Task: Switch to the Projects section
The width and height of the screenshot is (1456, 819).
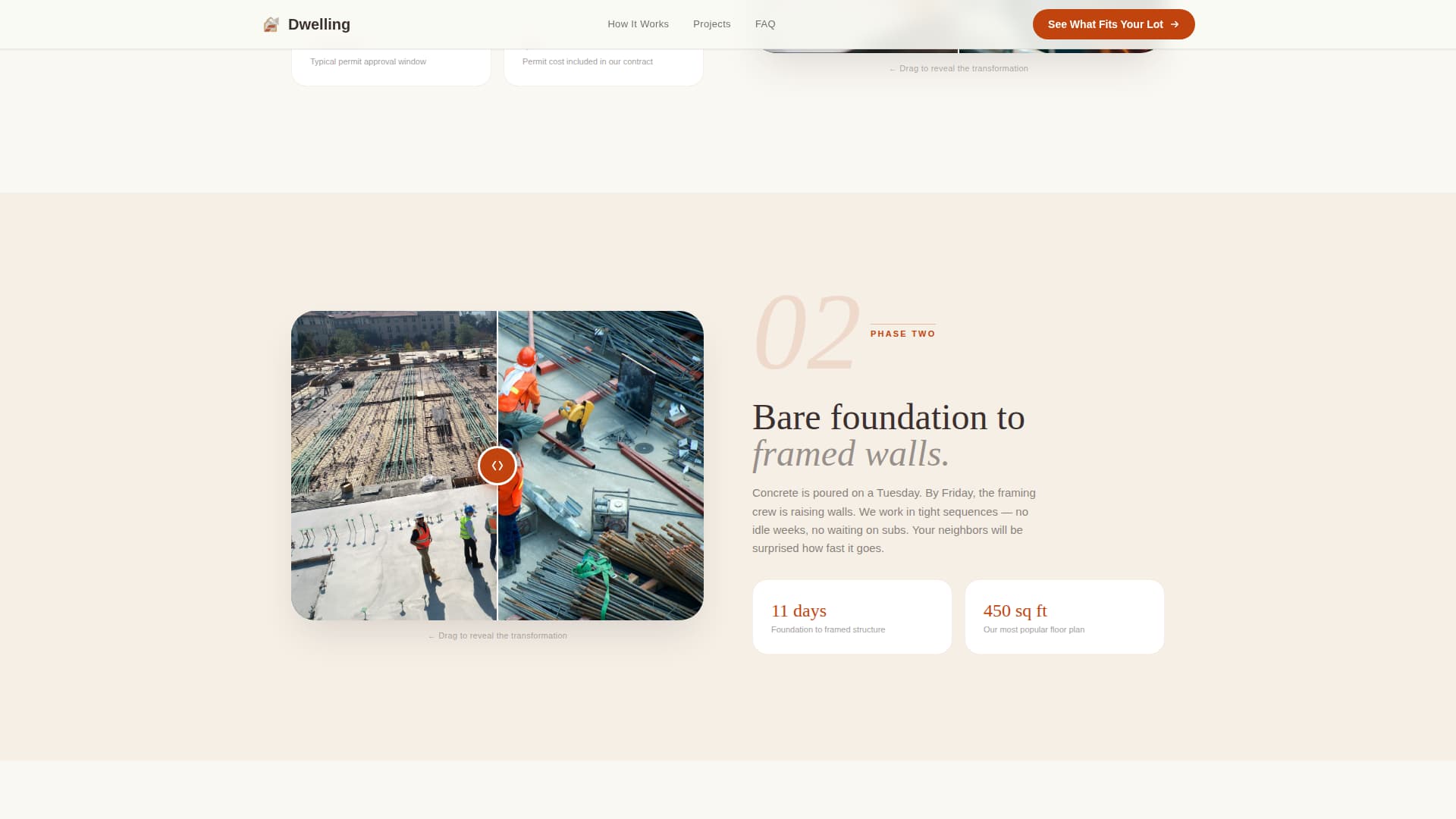Action: coord(711,24)
